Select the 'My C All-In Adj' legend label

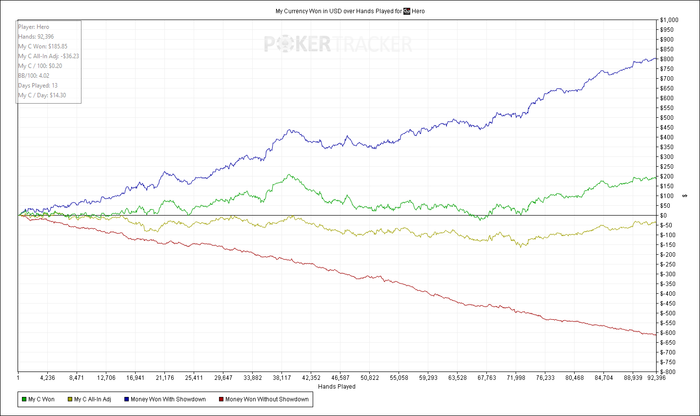point(92,399)
